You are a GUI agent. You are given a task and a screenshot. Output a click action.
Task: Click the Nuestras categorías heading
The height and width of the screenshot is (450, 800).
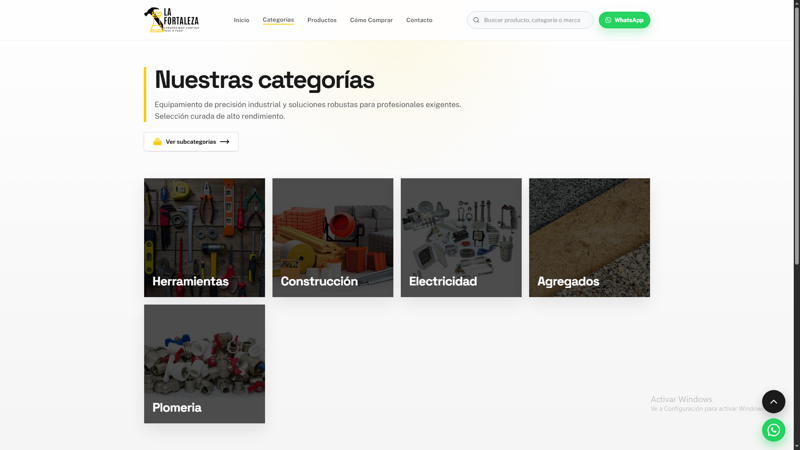pos(264,80)
